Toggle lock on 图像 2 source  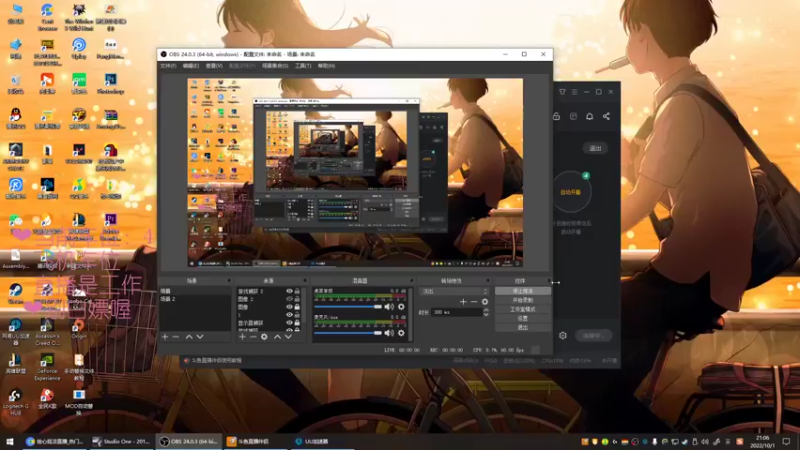(x=297, y=299)
